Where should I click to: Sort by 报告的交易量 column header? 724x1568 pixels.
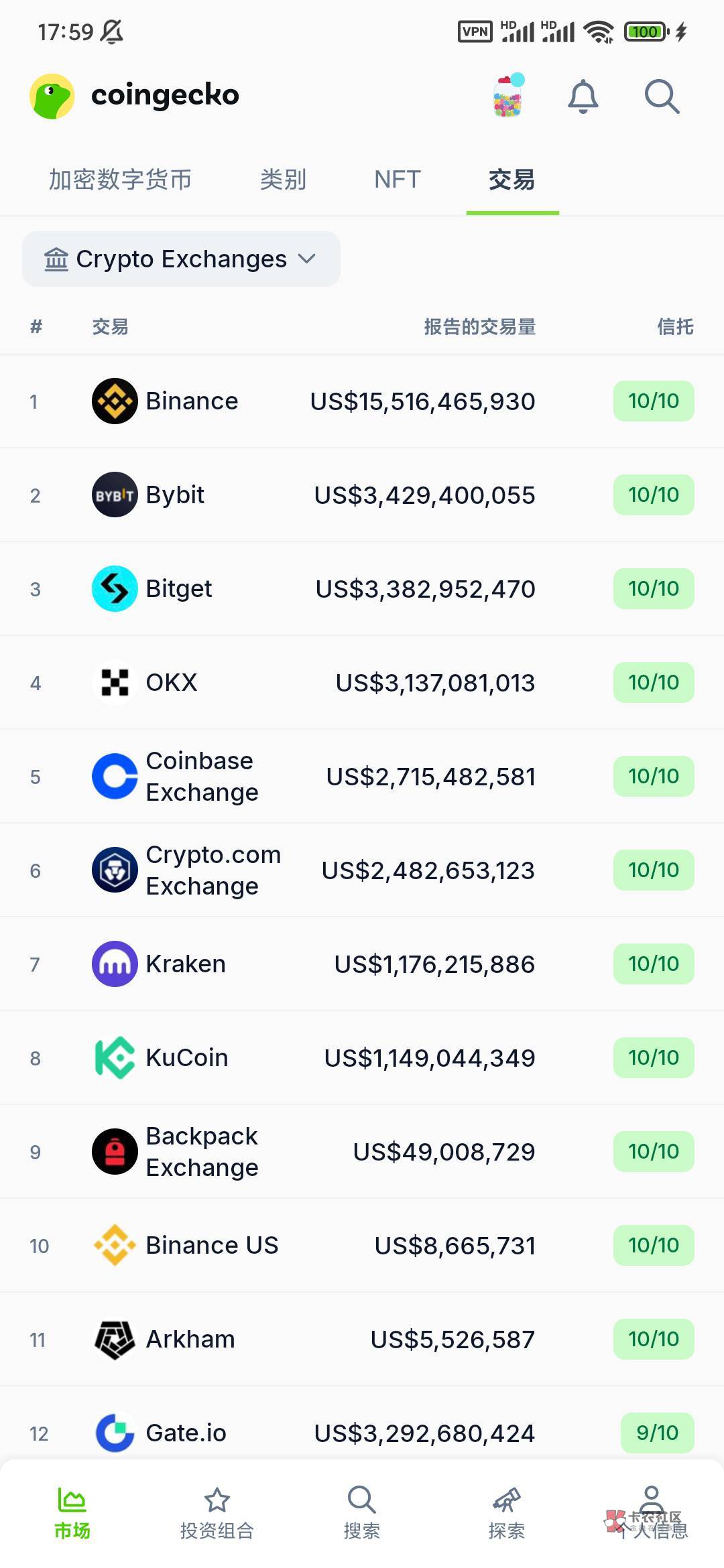pos(480,327)
